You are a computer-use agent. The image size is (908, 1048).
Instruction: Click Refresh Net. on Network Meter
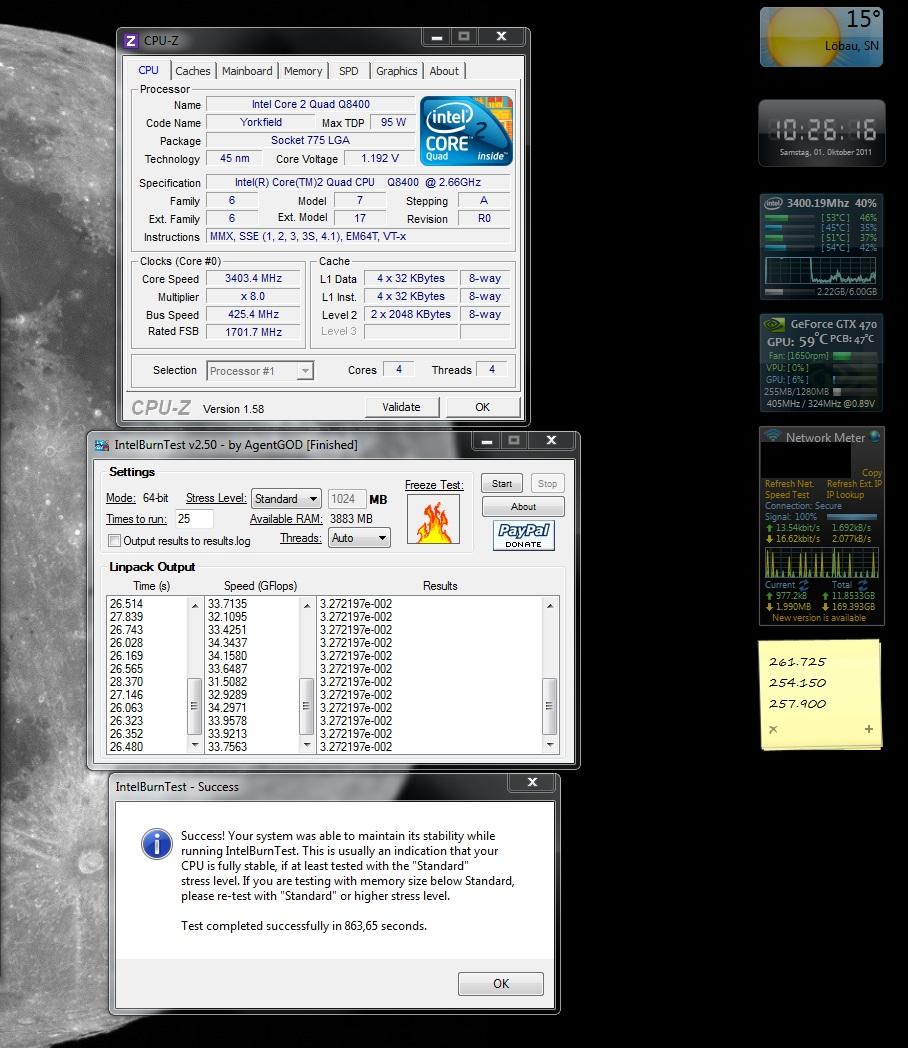coord(789,484)
